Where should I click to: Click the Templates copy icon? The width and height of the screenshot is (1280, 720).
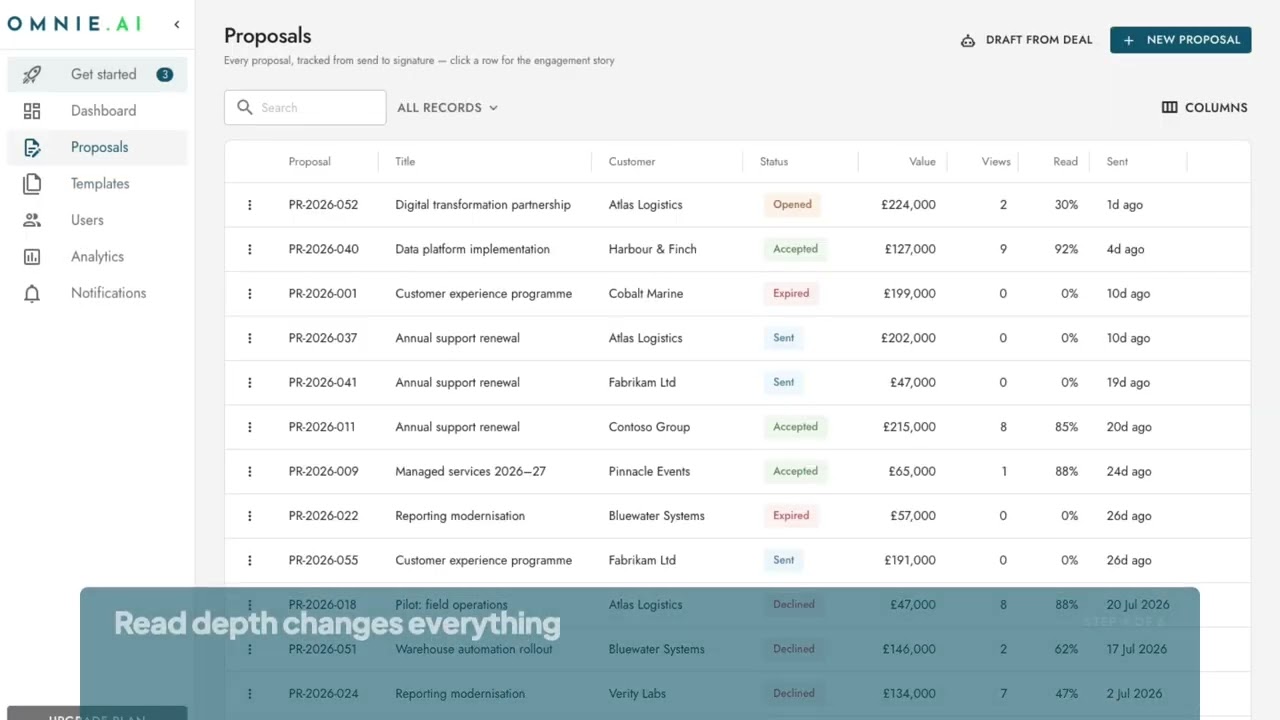point(32,184)
